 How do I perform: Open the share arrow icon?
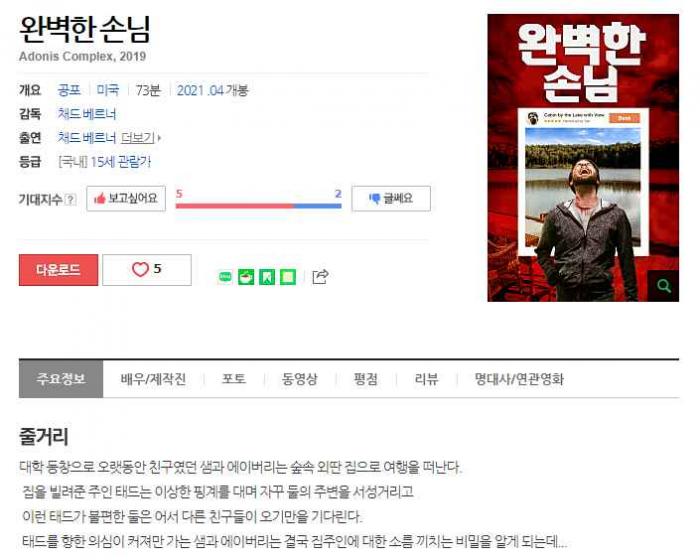click(x=320, y=277)
